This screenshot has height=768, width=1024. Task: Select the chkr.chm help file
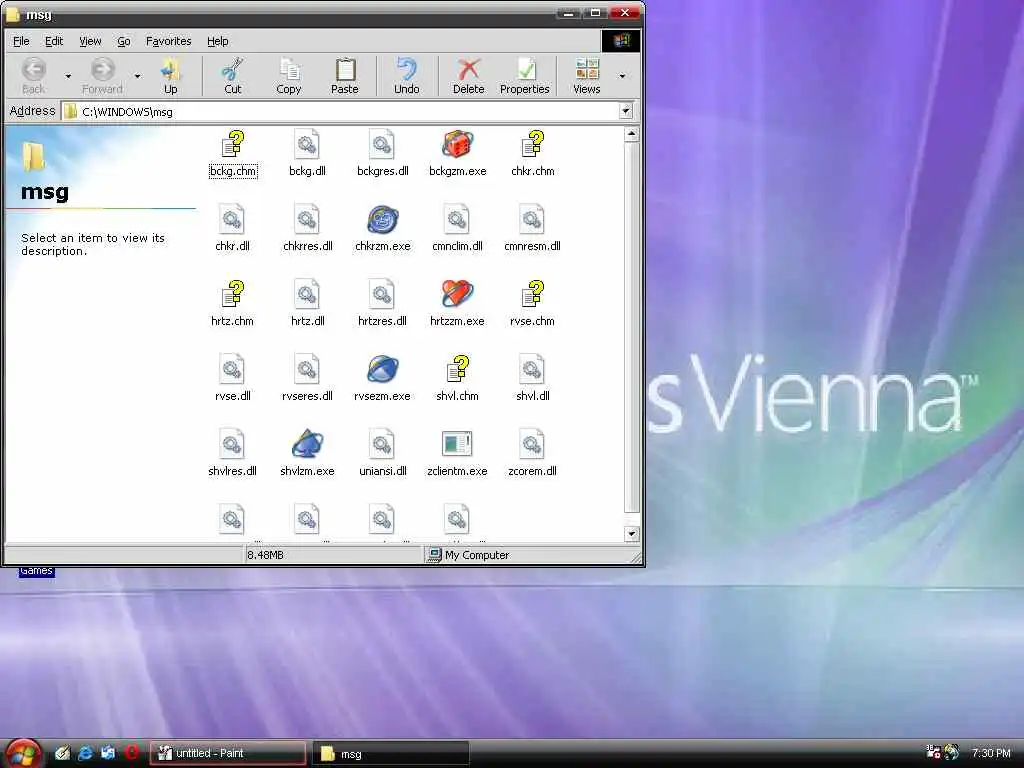532,154
